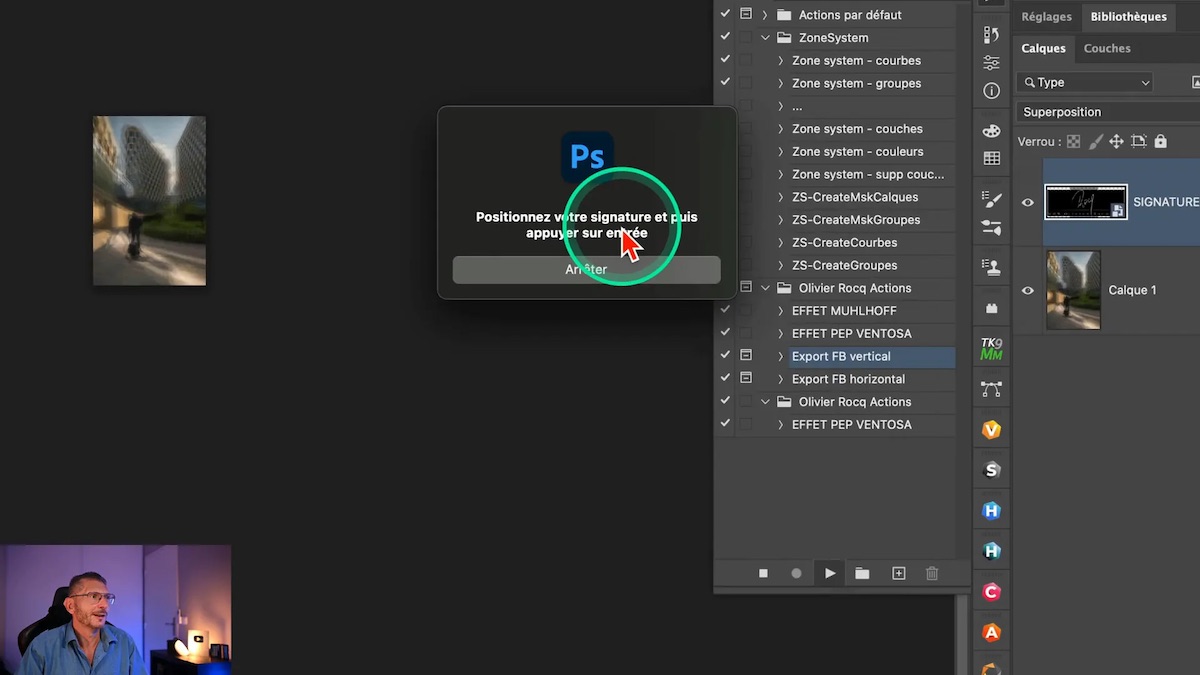Delete the selected action with trash icon
1200x675 pixels.
(x=932, y=573)
